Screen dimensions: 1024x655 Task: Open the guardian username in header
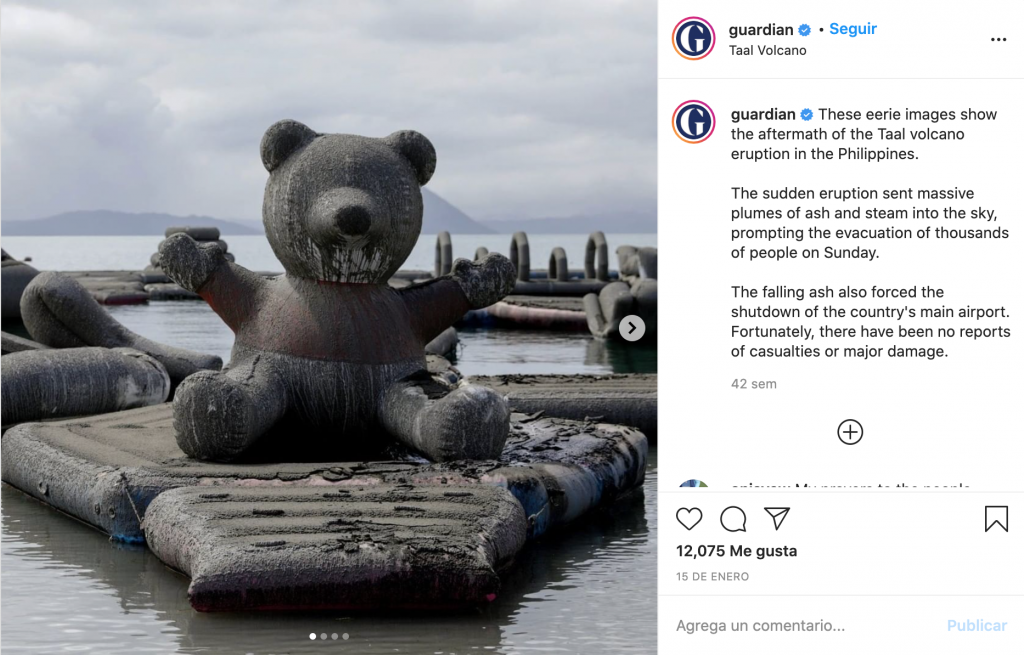click(761, 30)
